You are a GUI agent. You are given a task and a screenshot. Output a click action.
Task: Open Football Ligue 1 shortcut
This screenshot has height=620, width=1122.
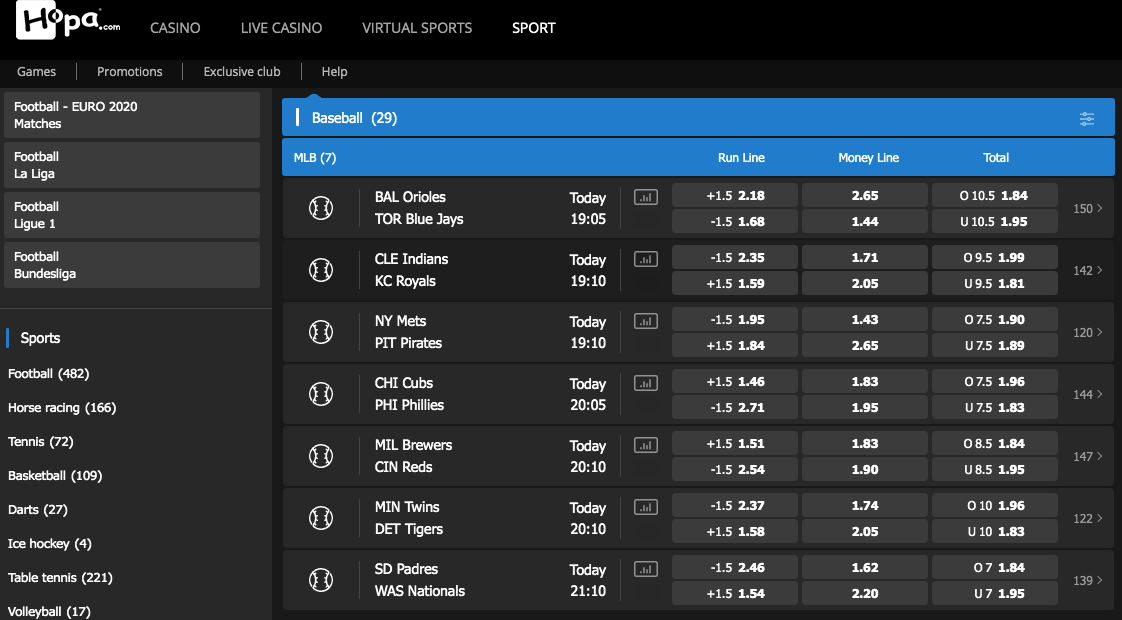132,215
